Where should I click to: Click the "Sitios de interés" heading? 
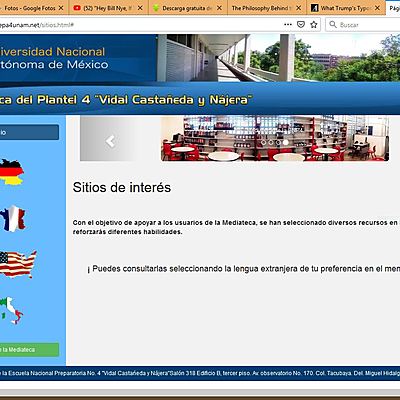coord(122,187)
